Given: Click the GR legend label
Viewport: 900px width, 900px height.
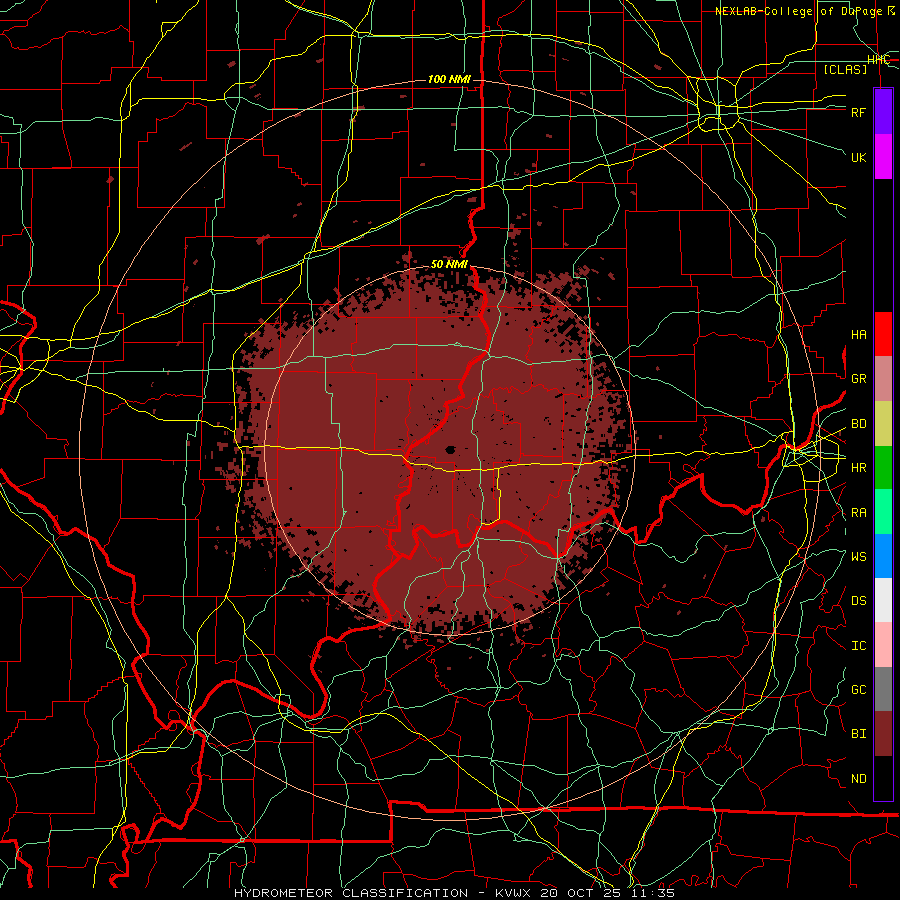Looking at the screenshot, I should click(x=859, y=379).
